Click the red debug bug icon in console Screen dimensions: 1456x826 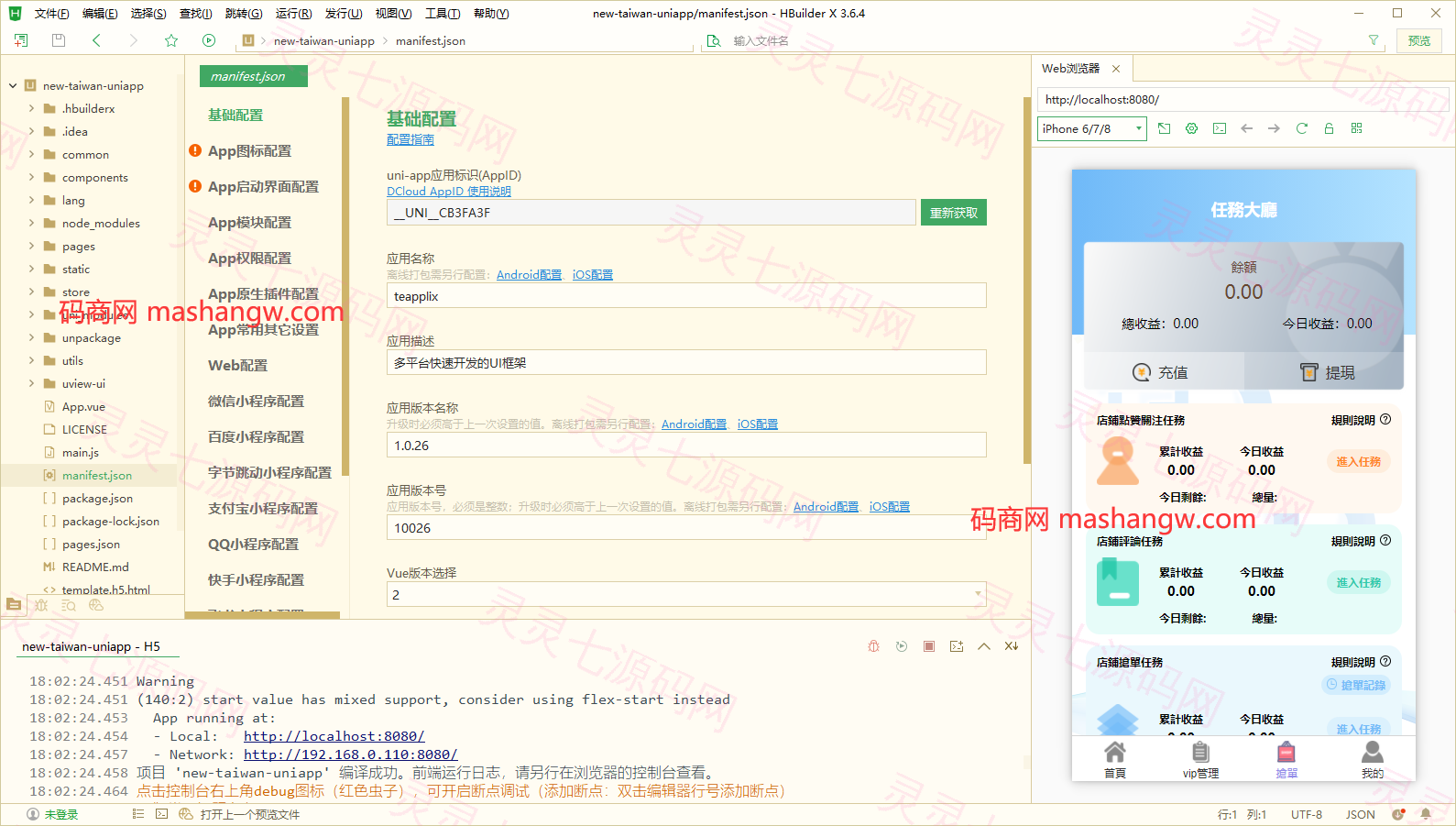click(x=874, y=646)
